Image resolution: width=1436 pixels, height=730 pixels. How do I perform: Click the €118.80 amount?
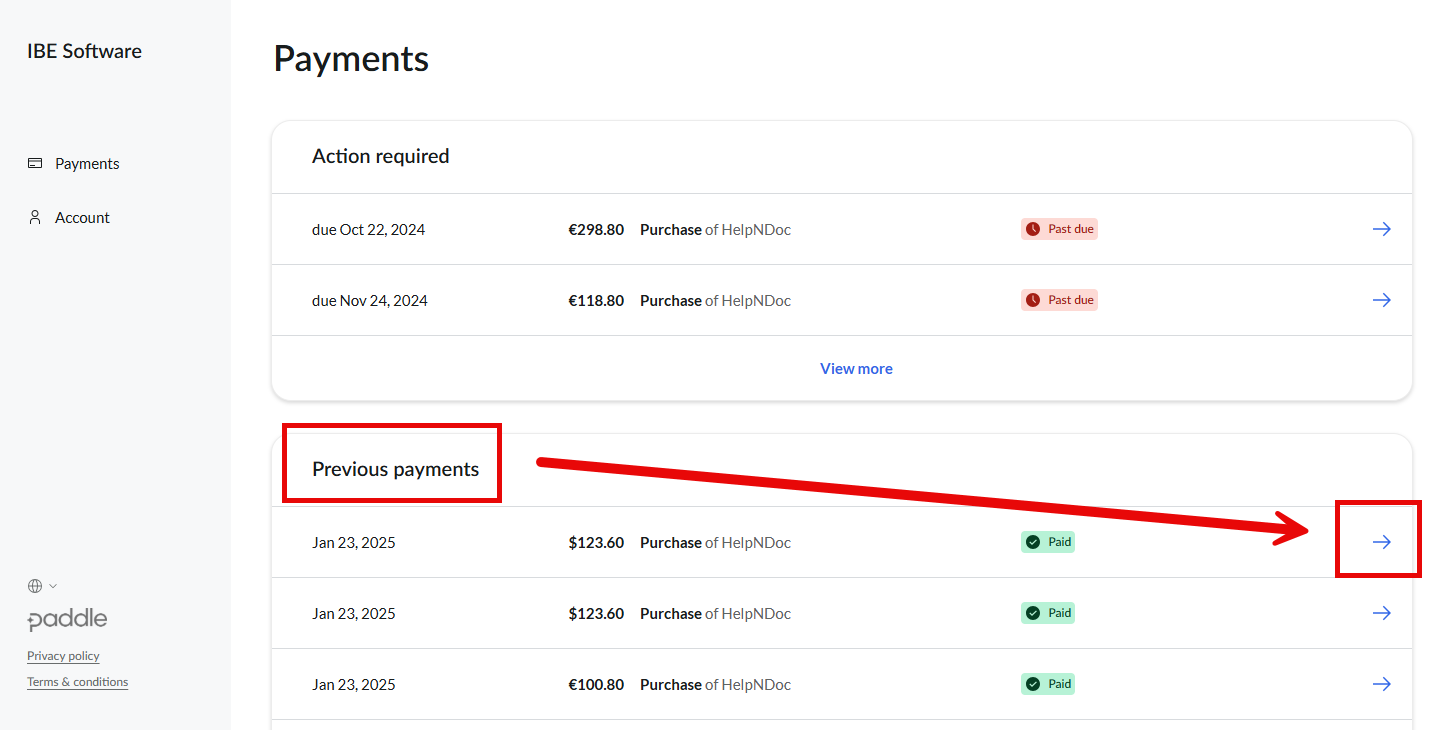(596, 301)
